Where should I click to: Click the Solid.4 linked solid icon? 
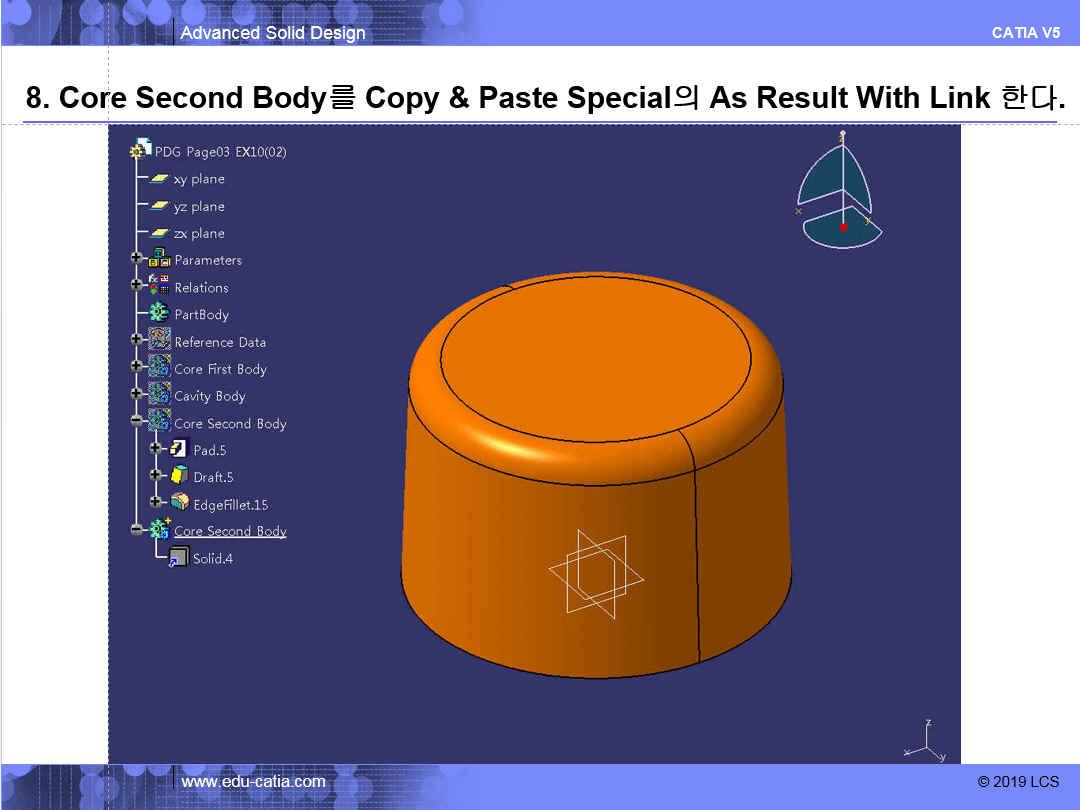(x=179, y=558)
